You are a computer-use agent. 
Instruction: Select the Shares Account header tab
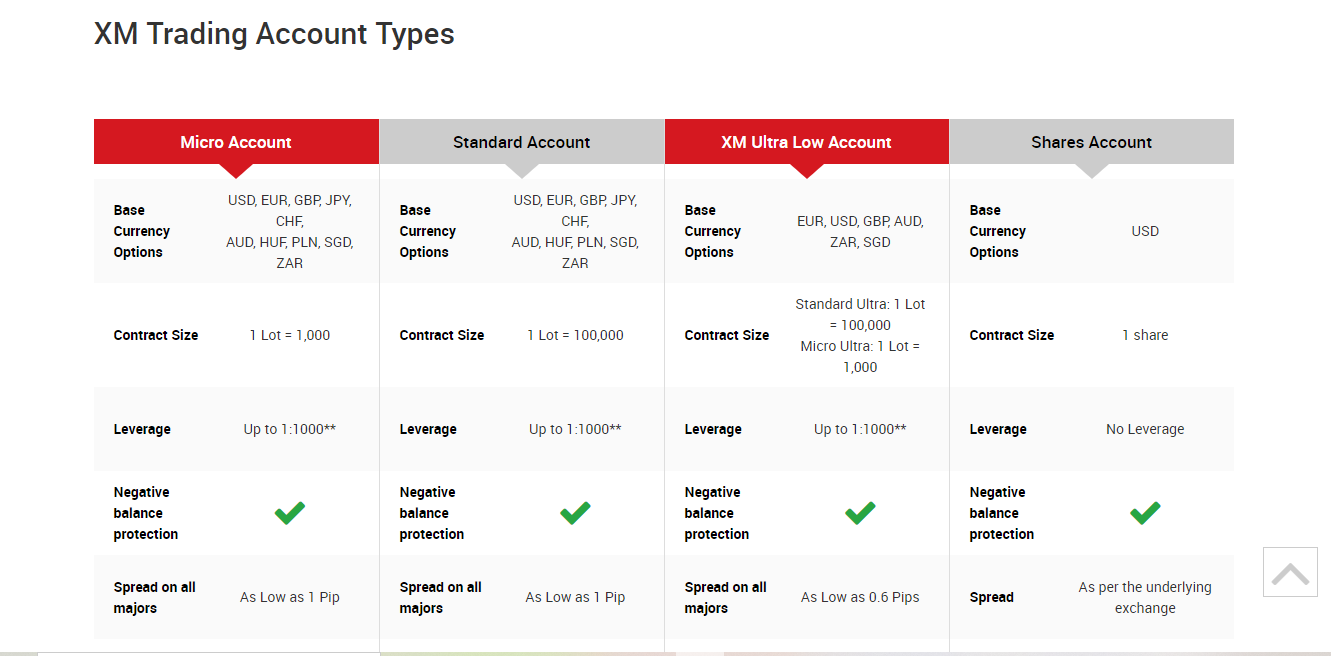(1092, 142)
